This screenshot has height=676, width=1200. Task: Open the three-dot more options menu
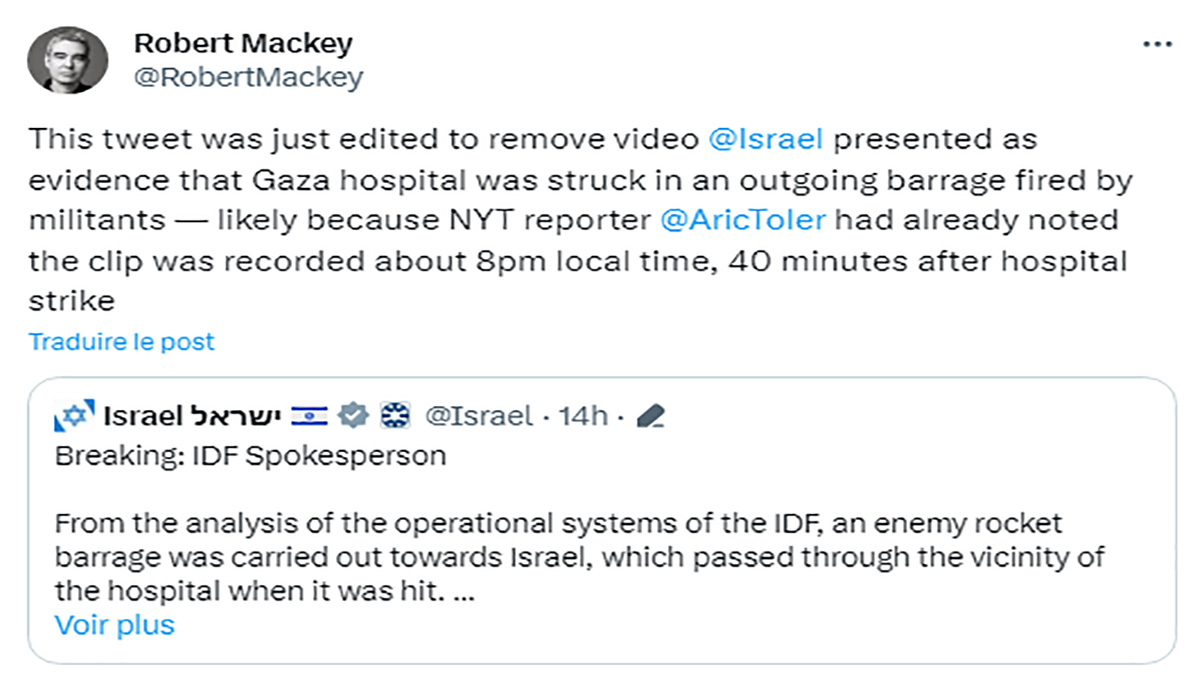(1156, 45)
